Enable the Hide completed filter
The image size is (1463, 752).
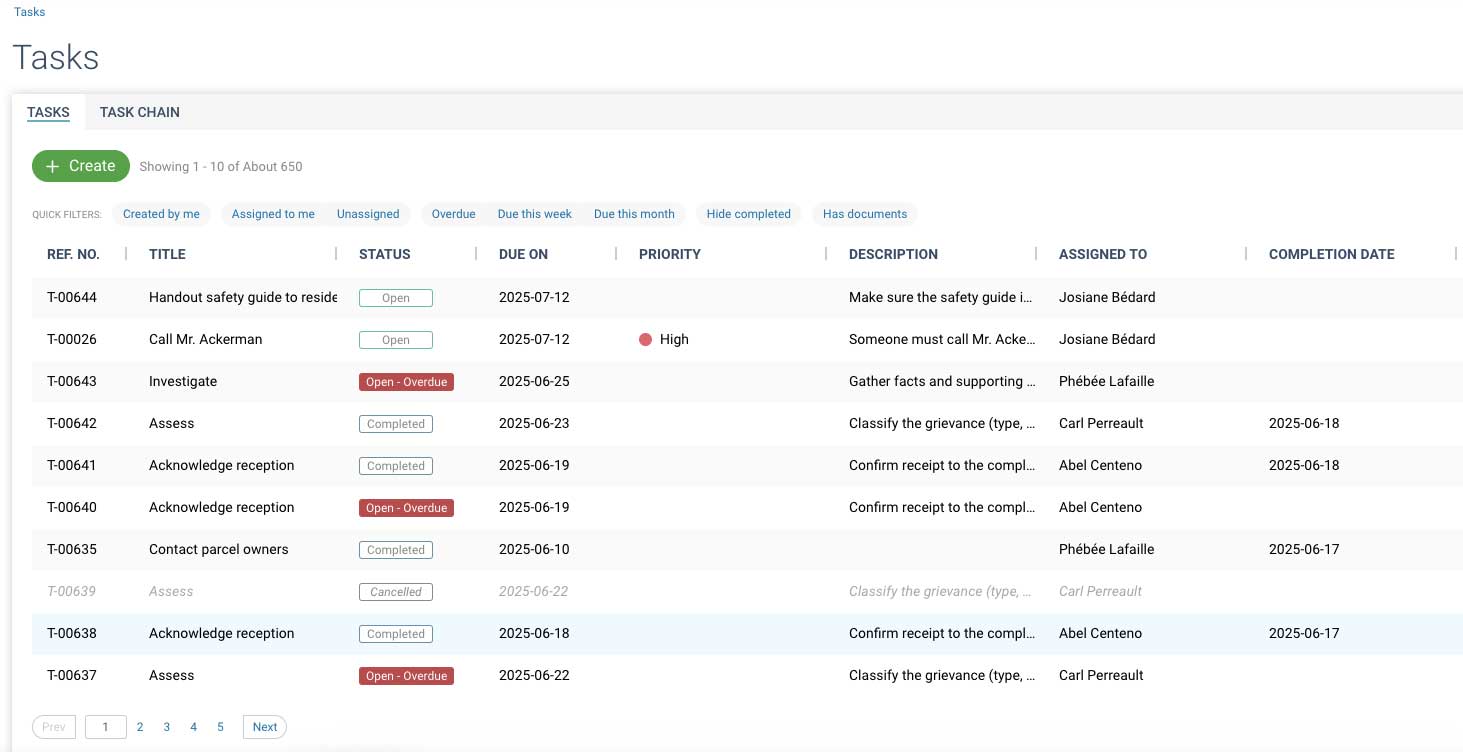[748, 214]
